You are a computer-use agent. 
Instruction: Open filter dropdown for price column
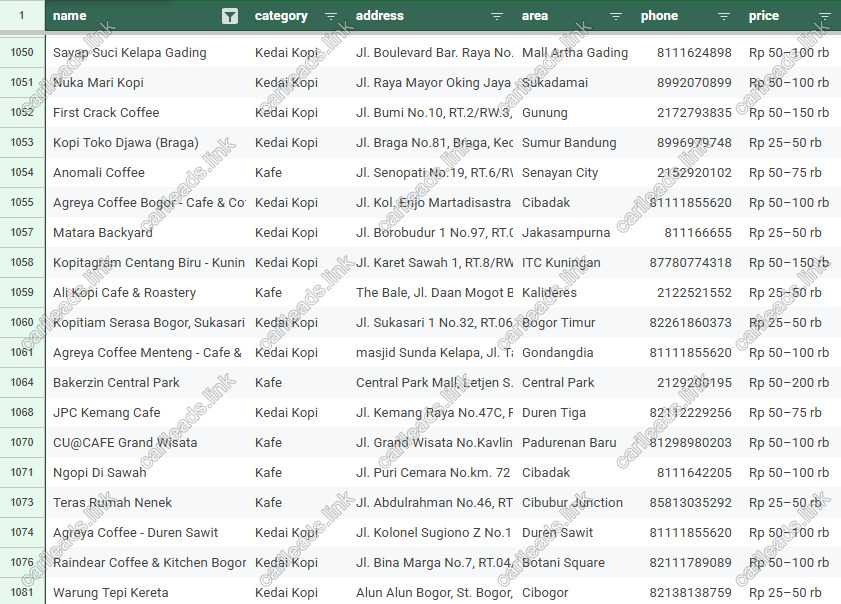[x=824, y=17]
